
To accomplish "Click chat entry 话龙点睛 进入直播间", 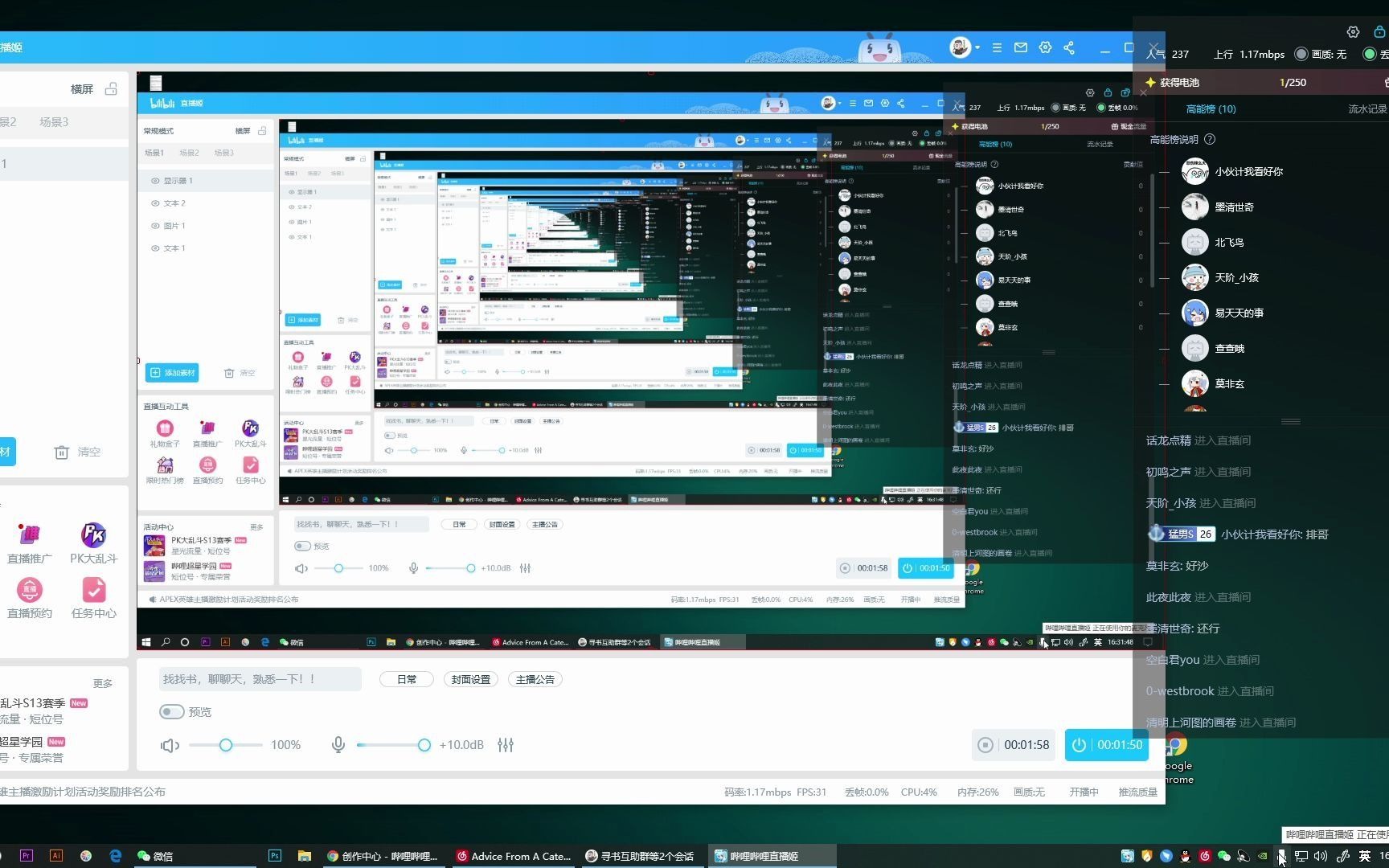I will click(x=1198, y=440).
